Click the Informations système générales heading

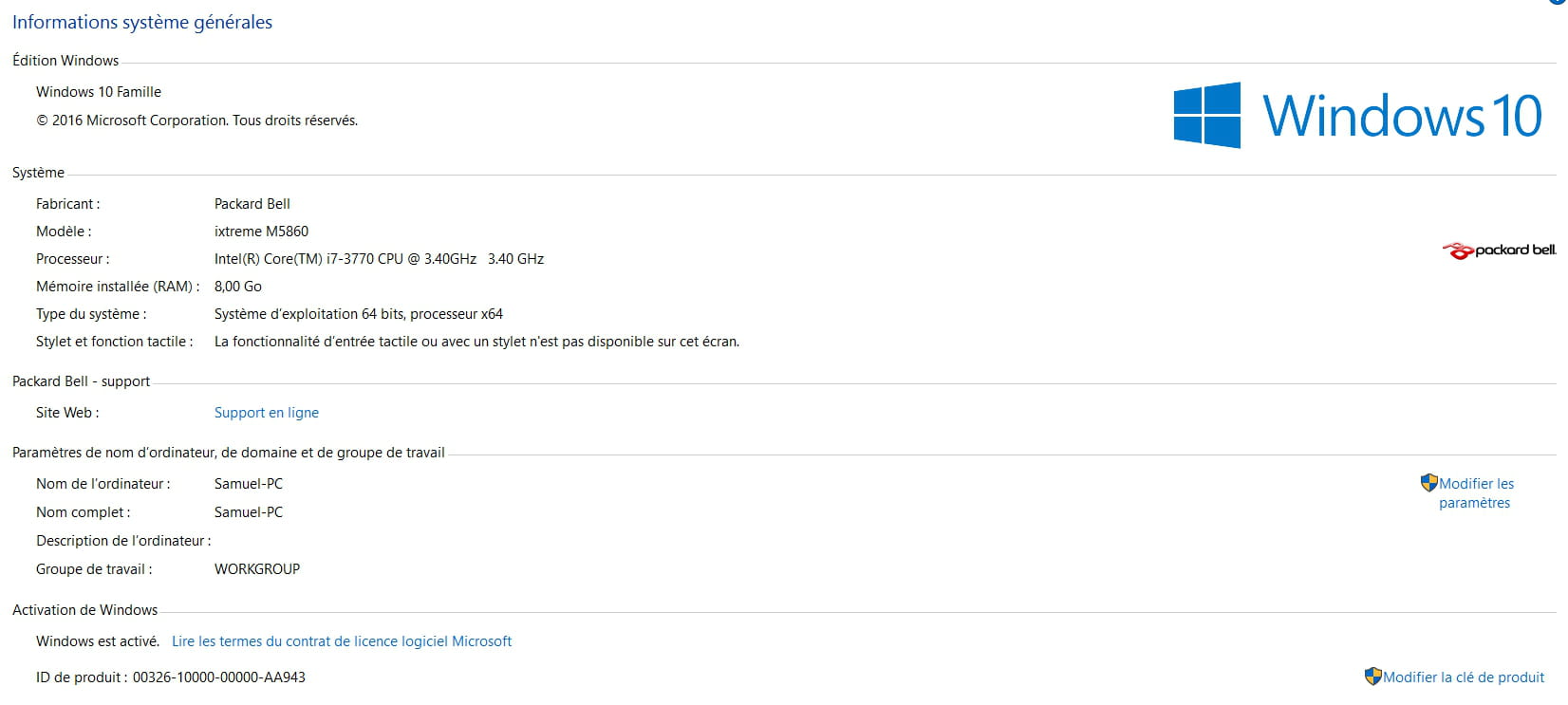[142, 22]
